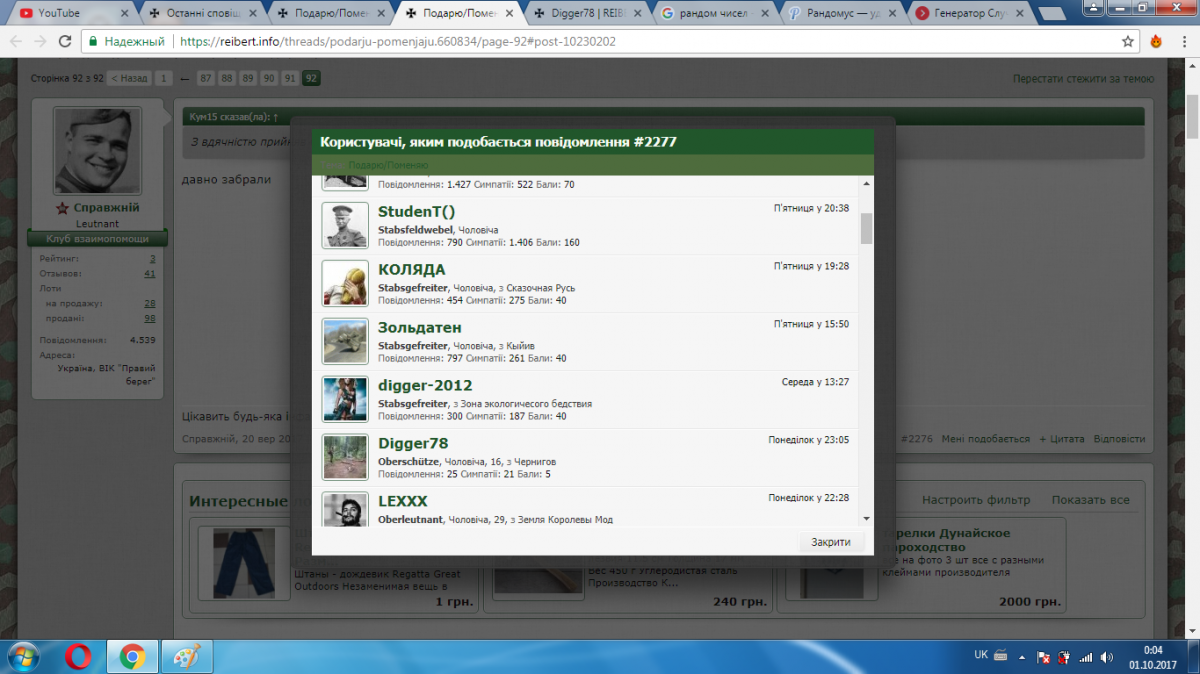The height and width of the screenshot is (674, 1200).
Task: Bookmark this page with the star icon
Action: [x=1128, y=42]
